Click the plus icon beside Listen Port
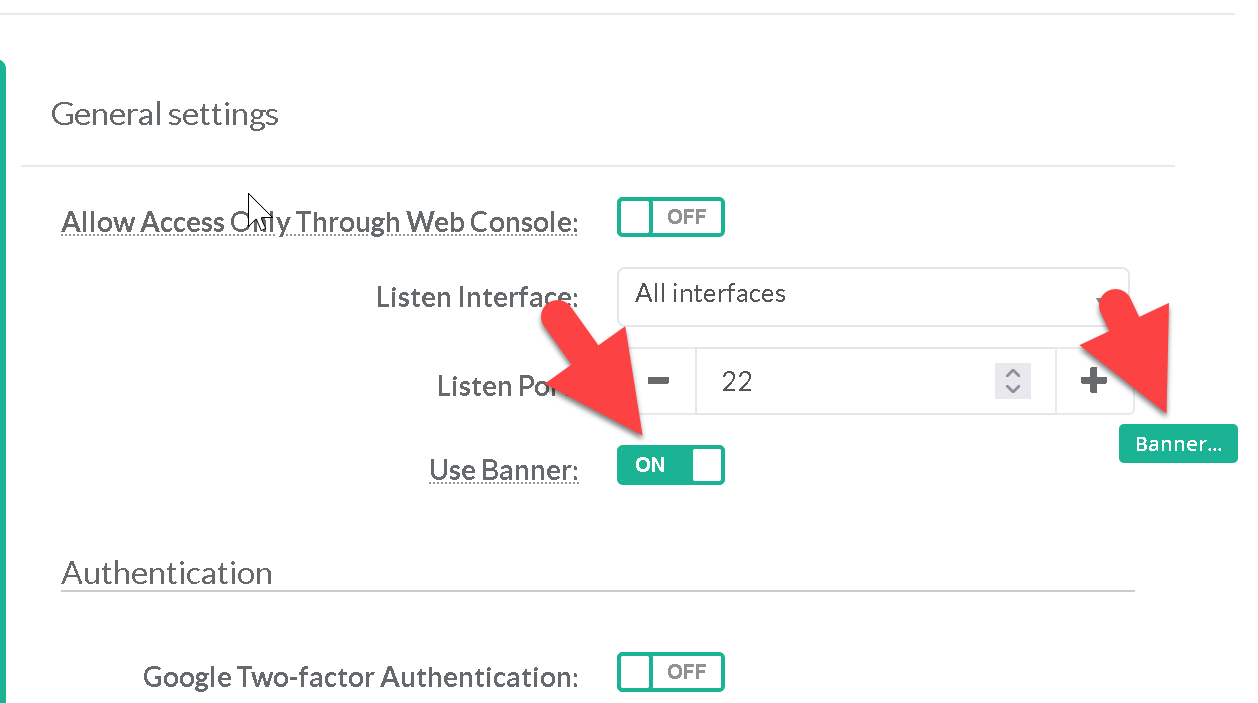This screenshot has height=703, width=1258. 1094,381
